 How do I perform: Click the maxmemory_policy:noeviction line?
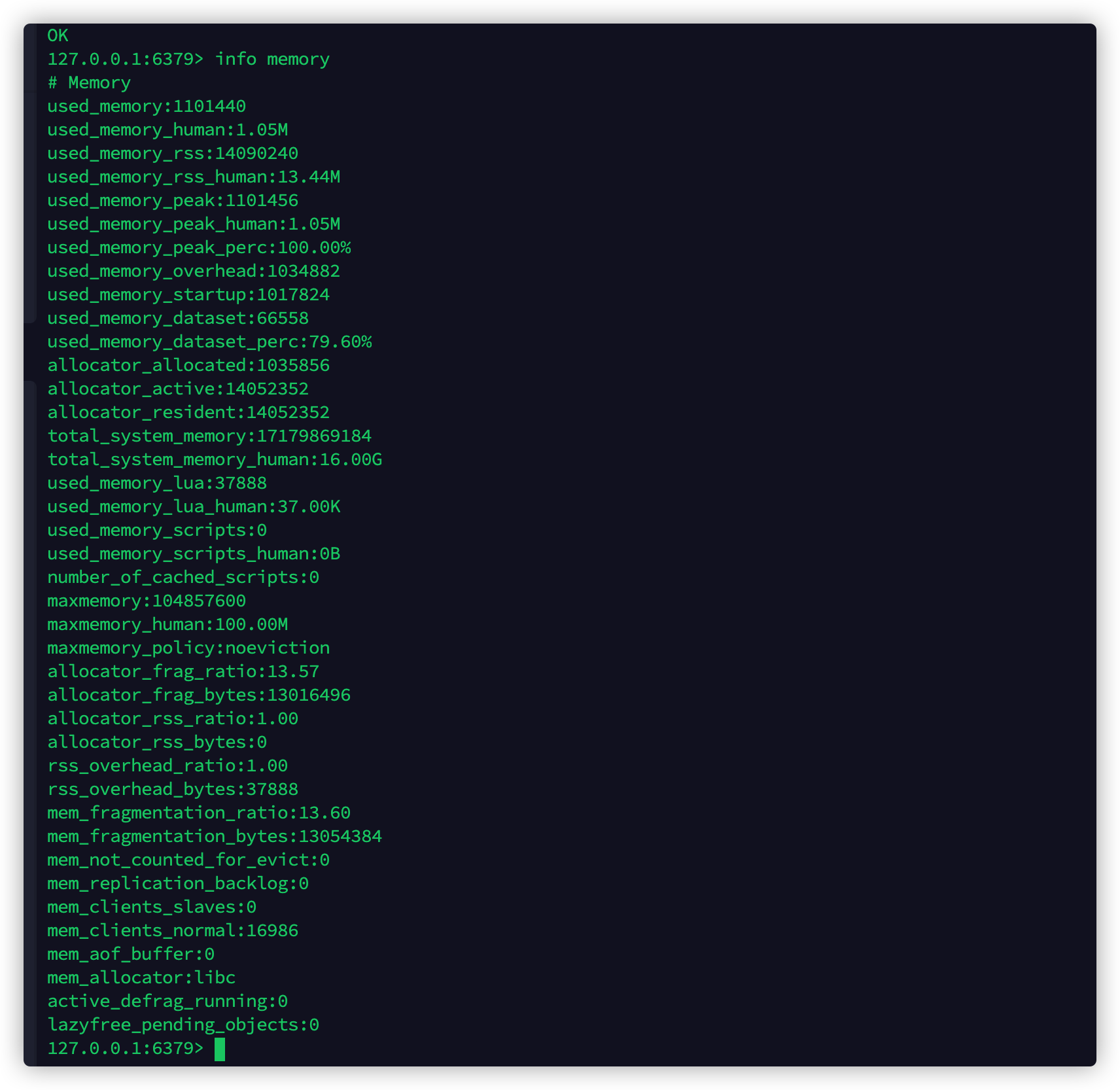(188, 648)
